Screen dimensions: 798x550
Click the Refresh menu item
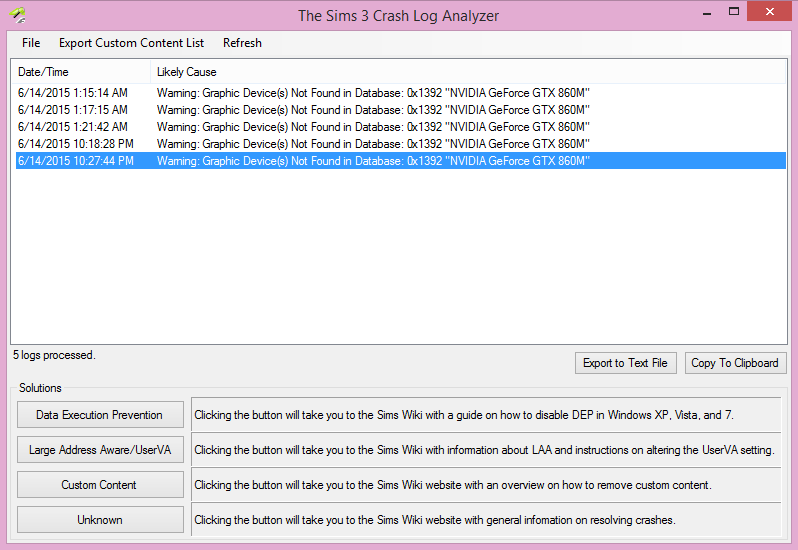tap(242, 43)
